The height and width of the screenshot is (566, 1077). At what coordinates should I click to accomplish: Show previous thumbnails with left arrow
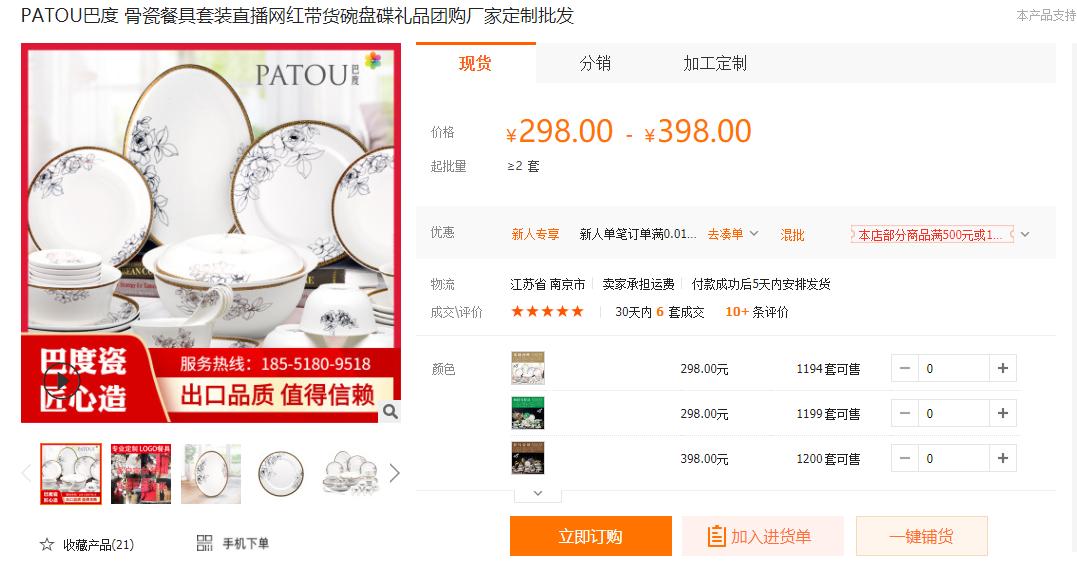[27, 473]
